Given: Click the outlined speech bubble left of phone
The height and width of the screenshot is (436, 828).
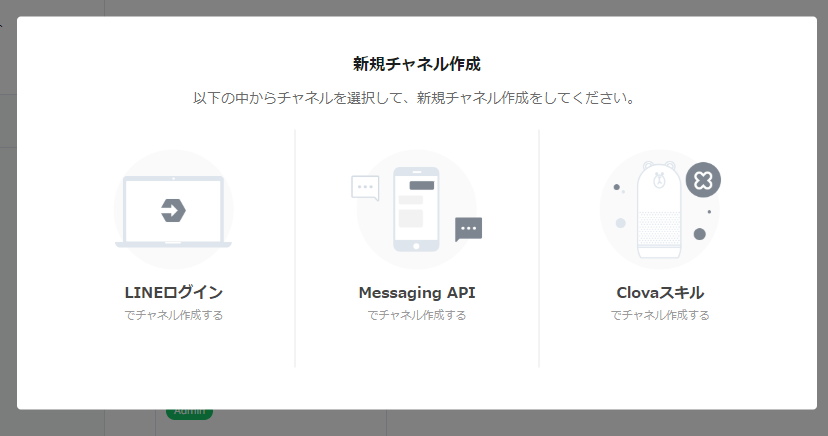Looking at the screenshot, I should coord(365,188).
